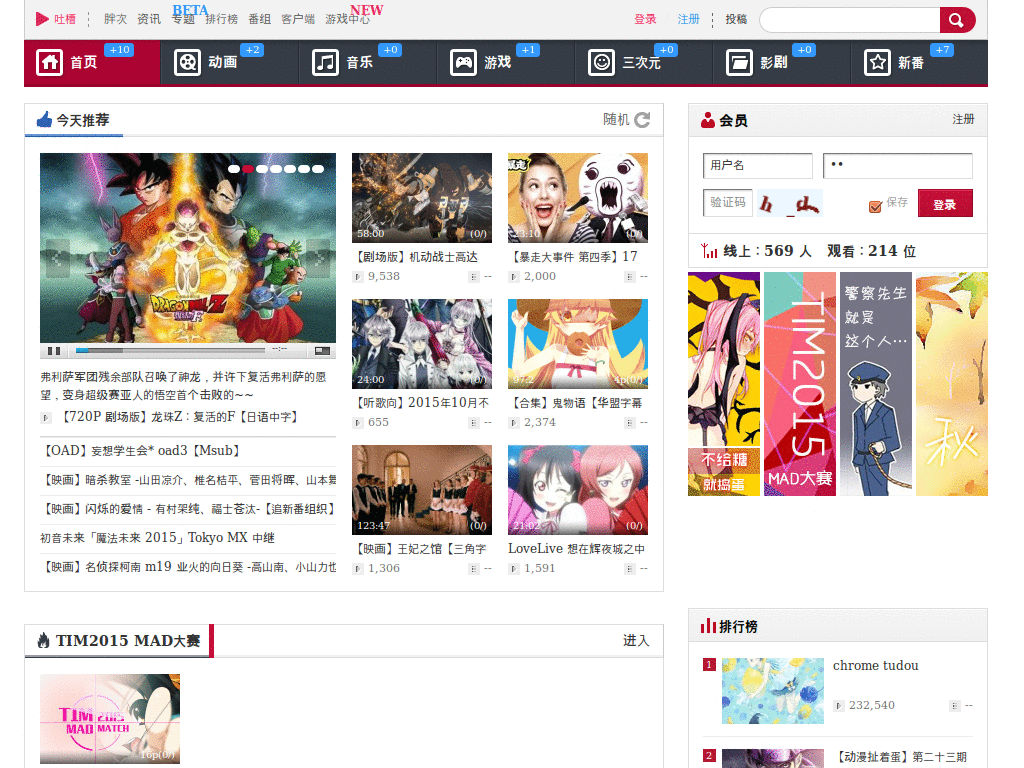Screen dimensions: 1024x768
Task: Open the 首页 home icon tab
Action: [x=50, y=63]
